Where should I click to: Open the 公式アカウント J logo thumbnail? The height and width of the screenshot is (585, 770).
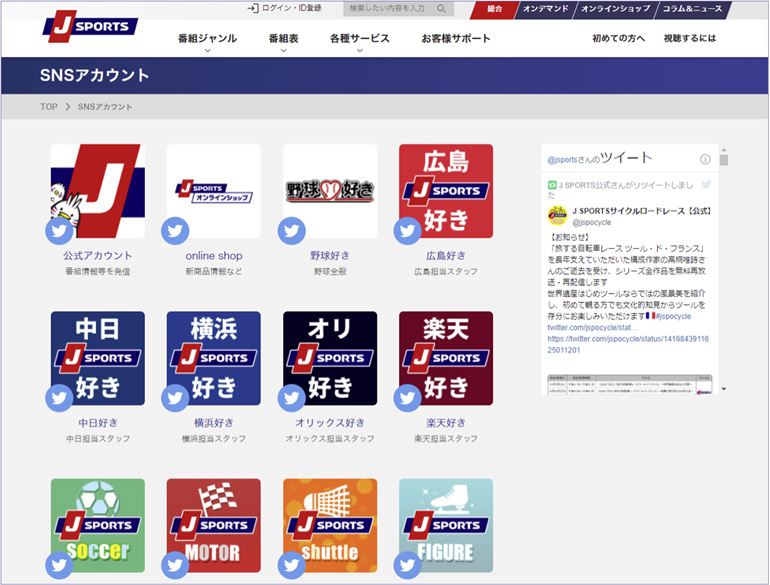pyautogui.click(x=98, y=191)
